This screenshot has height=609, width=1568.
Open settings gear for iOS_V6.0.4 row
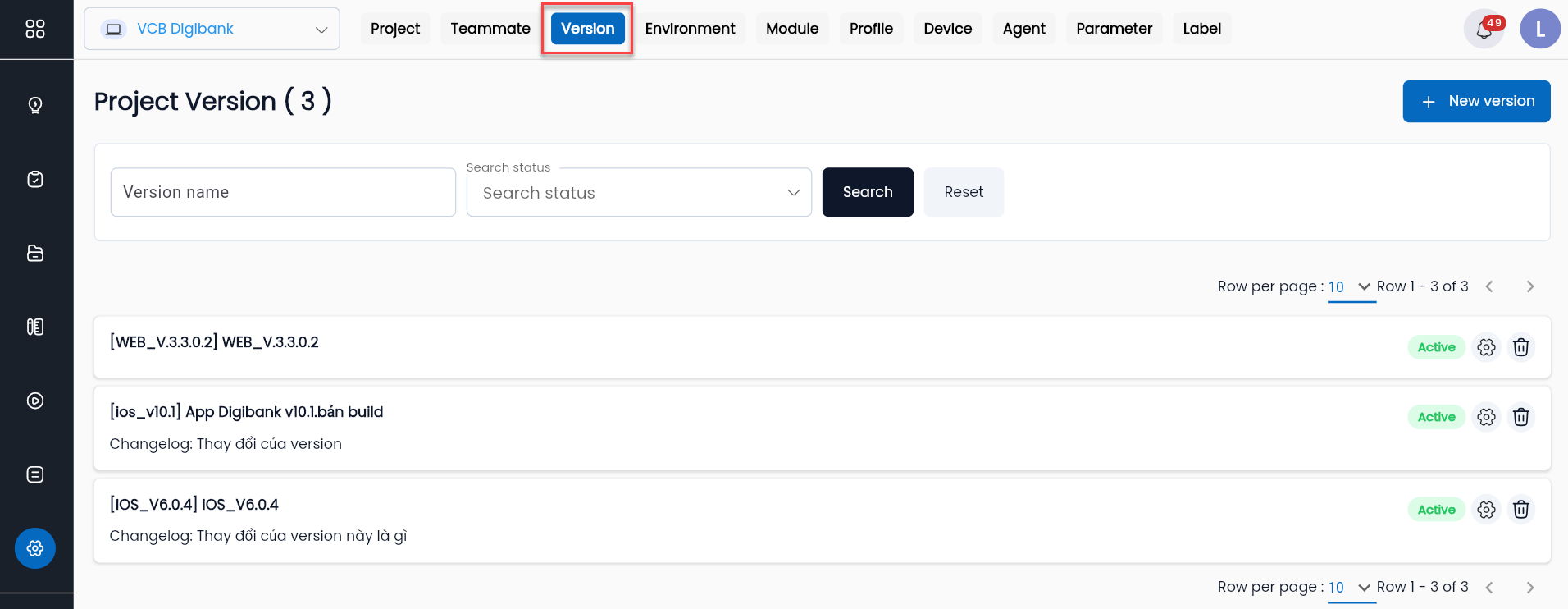1486,510
